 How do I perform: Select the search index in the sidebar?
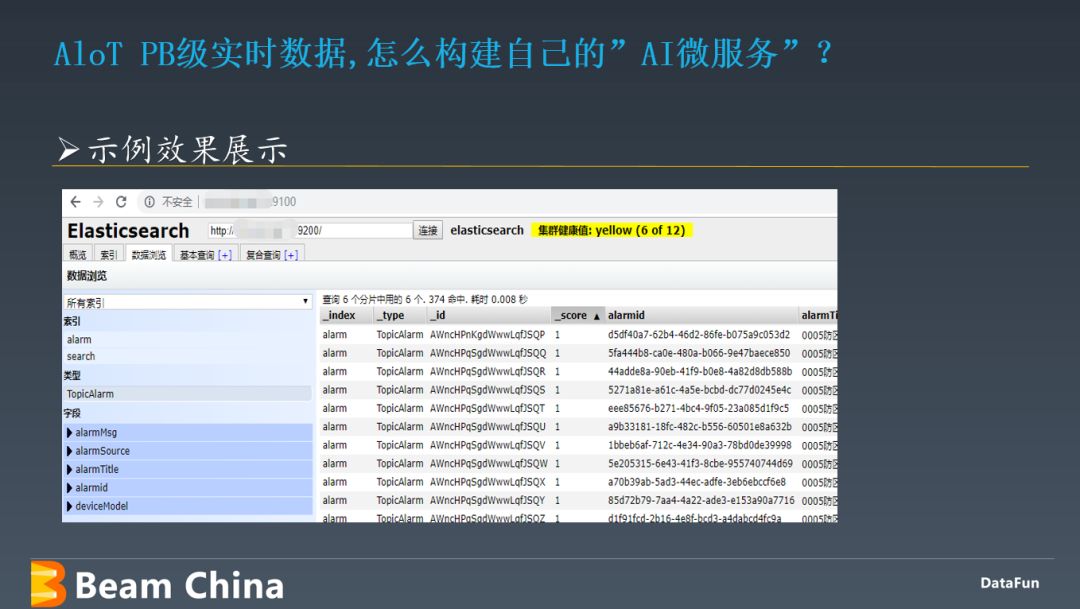(x=81, y=356)
